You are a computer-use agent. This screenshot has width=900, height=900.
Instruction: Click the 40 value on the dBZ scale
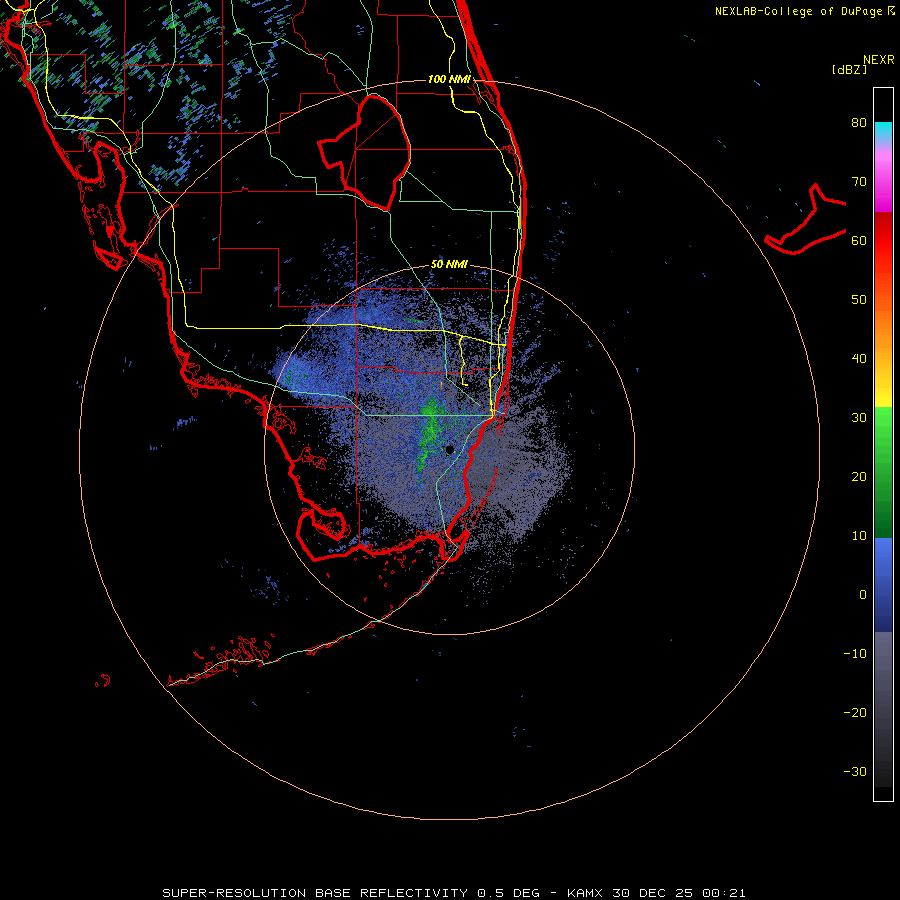click(x=859, y=359)
